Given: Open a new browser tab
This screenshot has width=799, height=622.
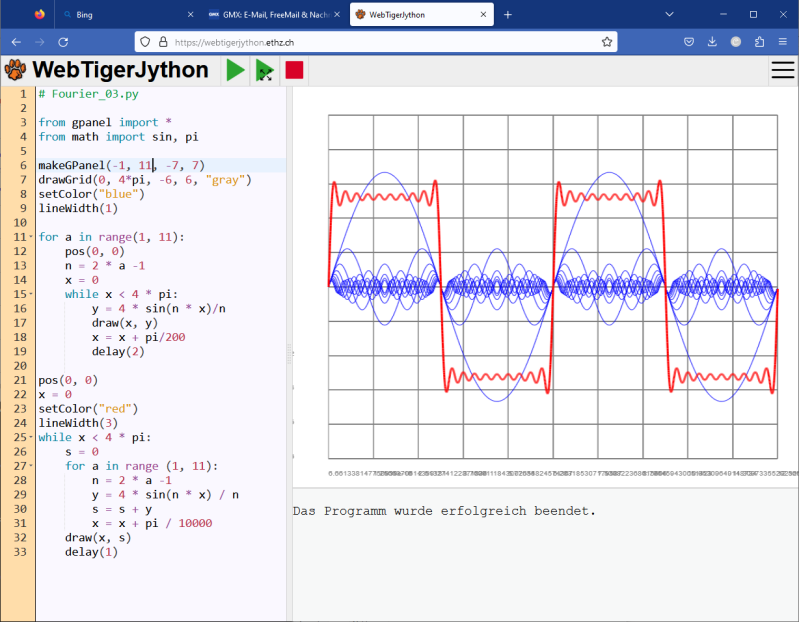Looking at the screenshot, I should tap(508, 15).
